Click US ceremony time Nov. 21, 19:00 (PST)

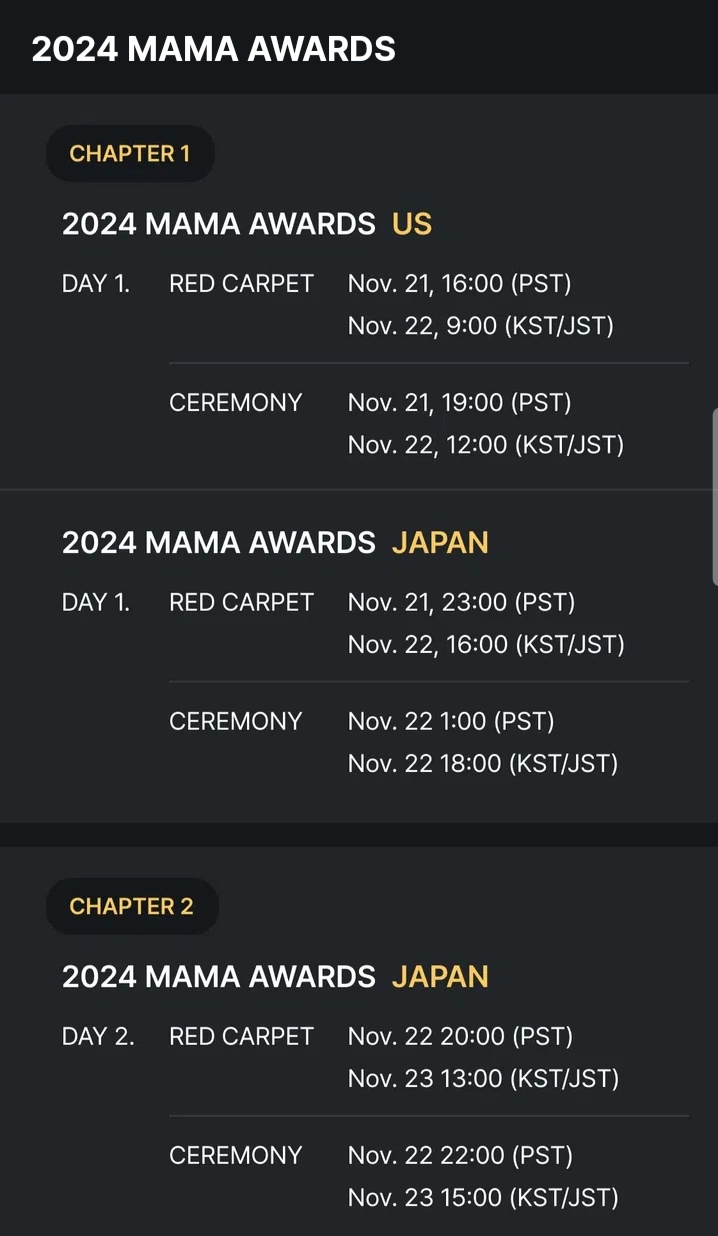click(459, 403)
